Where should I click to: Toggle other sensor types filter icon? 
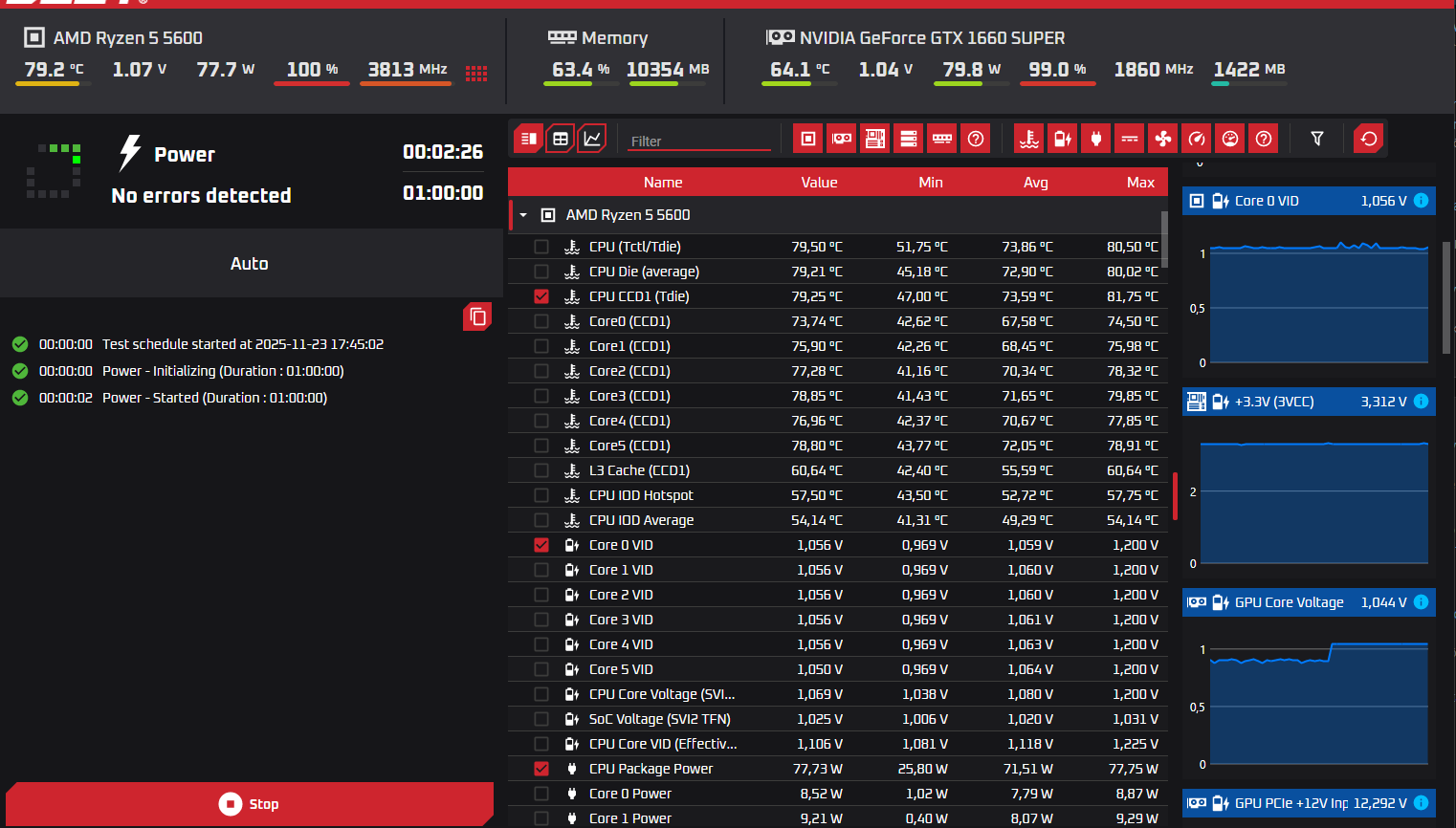coord(1264,139)
